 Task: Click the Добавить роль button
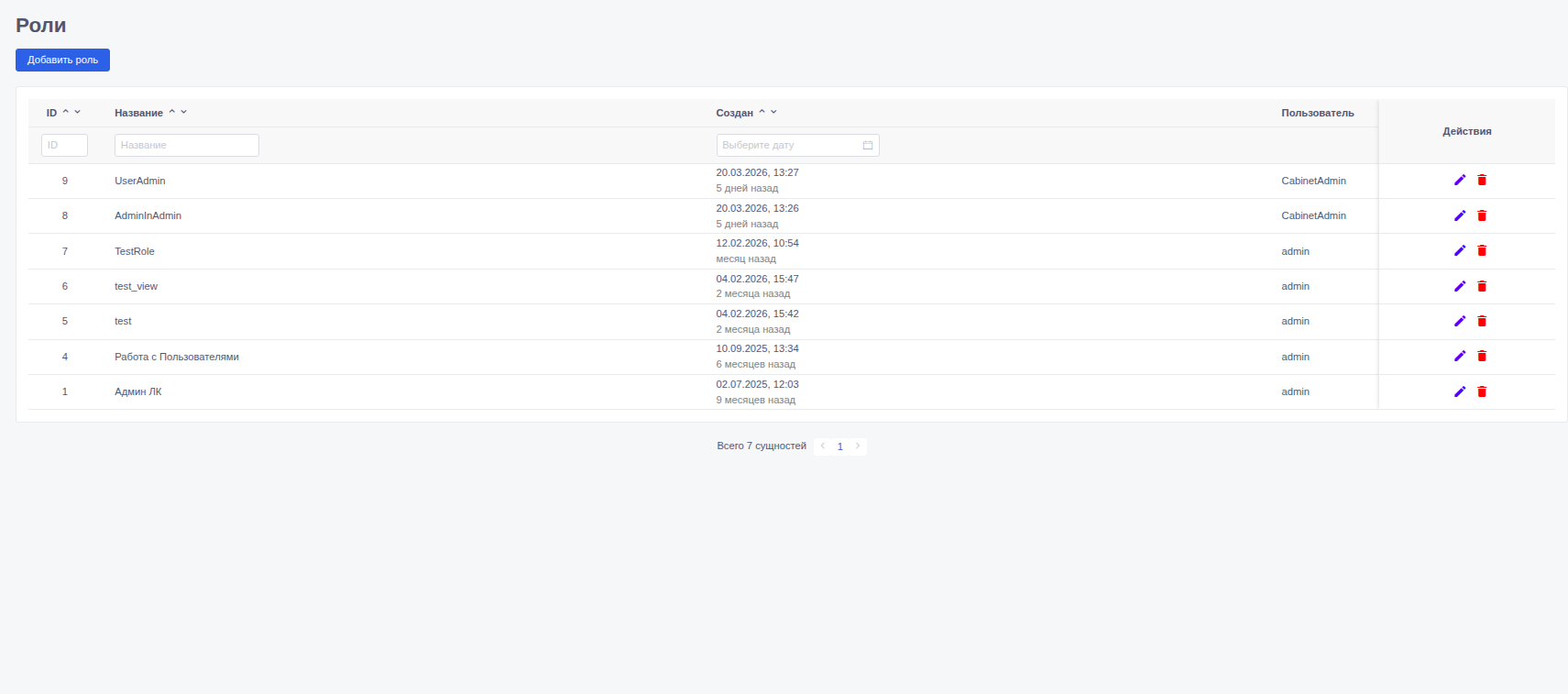pyautogui.click(x=62, y=60)
